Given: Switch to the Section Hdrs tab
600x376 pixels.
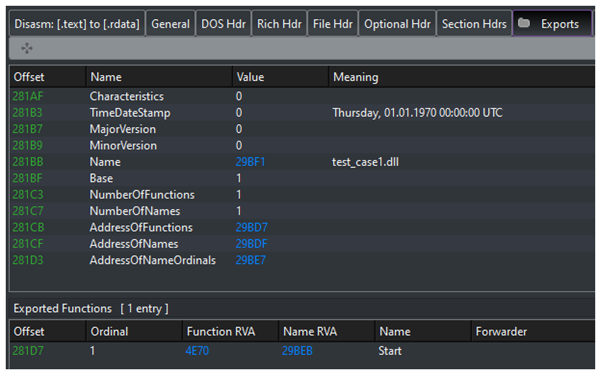Looking at the screenshot, I should pos(474,24).
